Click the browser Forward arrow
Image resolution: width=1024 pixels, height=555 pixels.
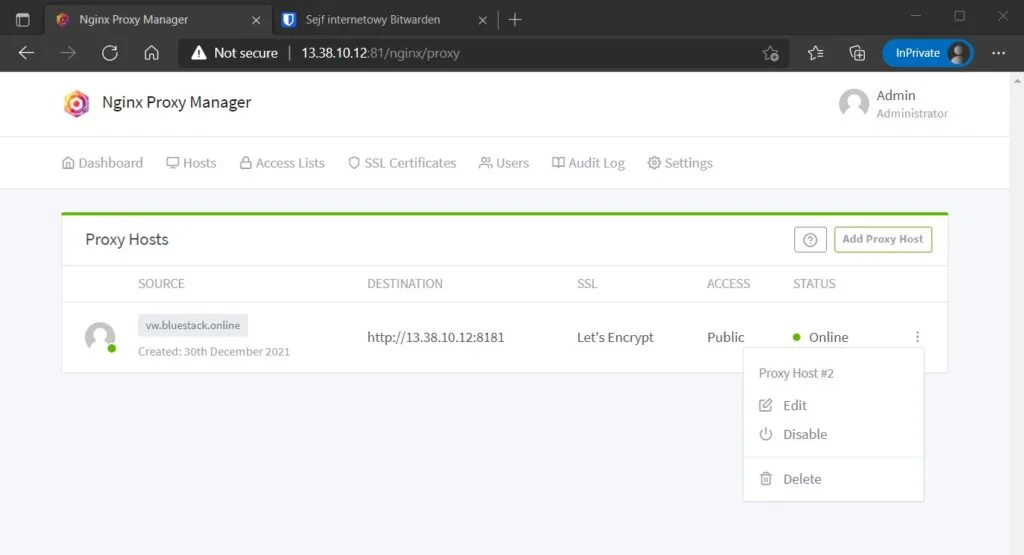pyautogui.click(x=68, y=53)
